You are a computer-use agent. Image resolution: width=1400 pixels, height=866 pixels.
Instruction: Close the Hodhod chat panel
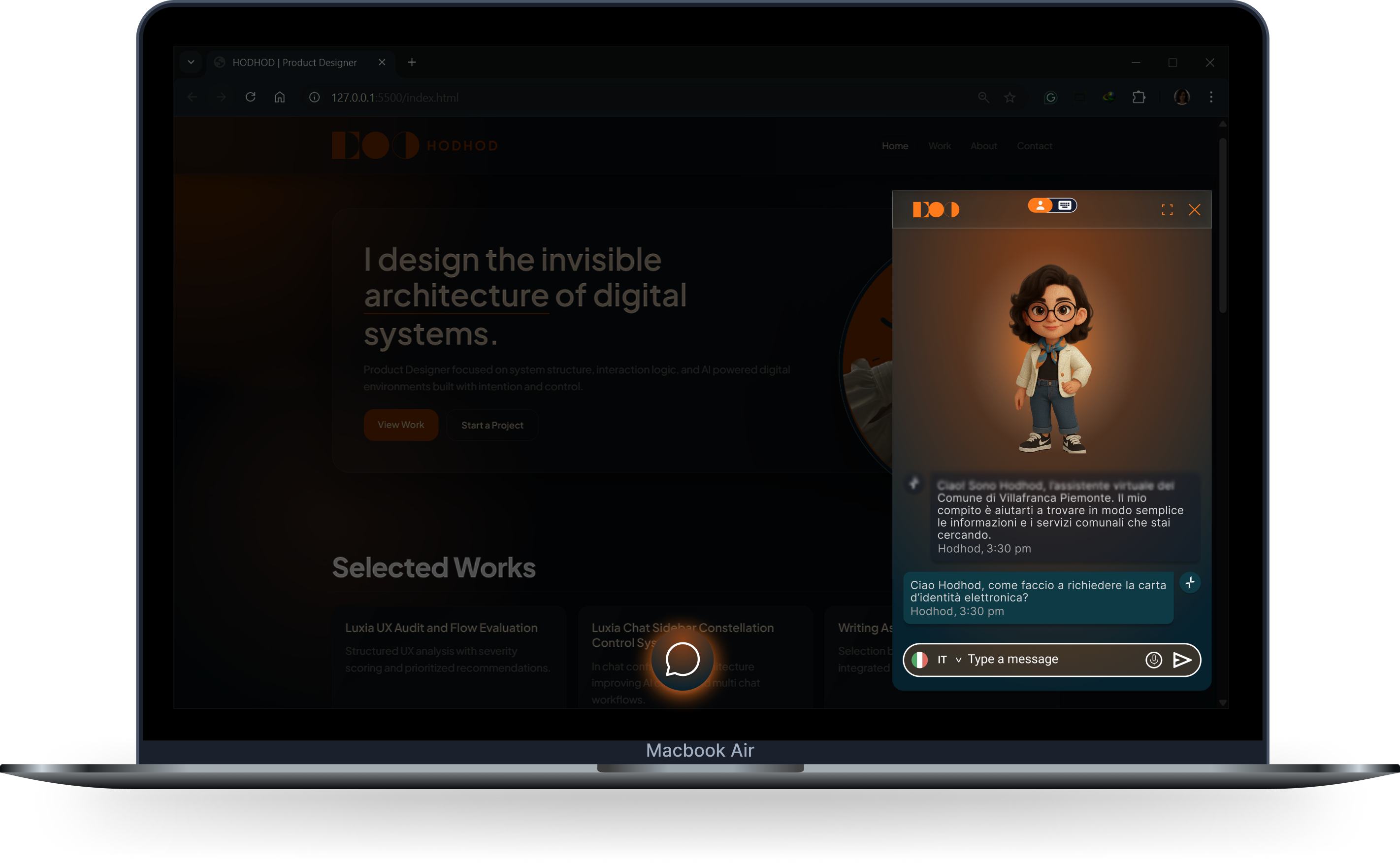click(1195, 210)
